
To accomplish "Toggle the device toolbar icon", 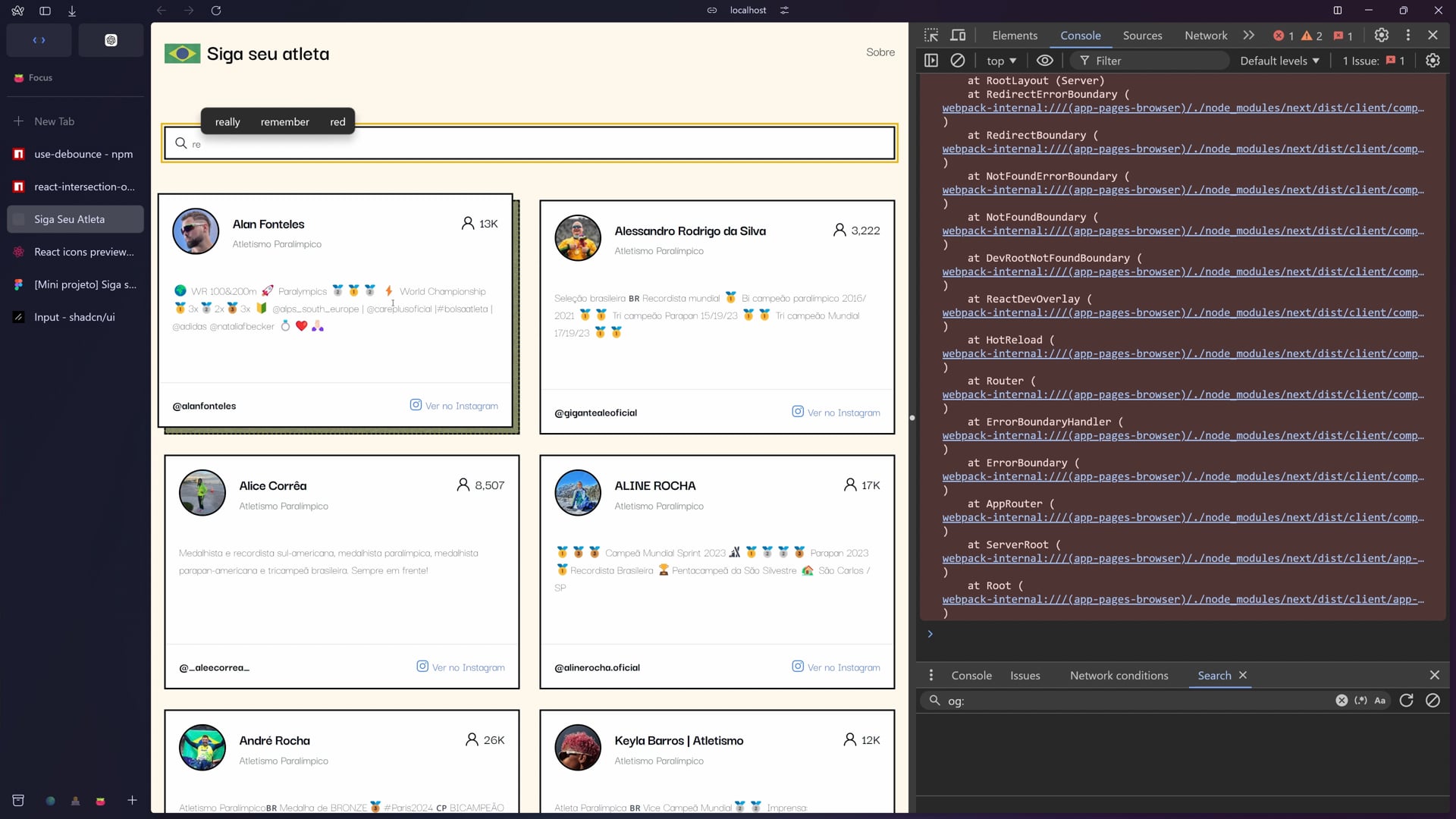I will pos(959,35).
